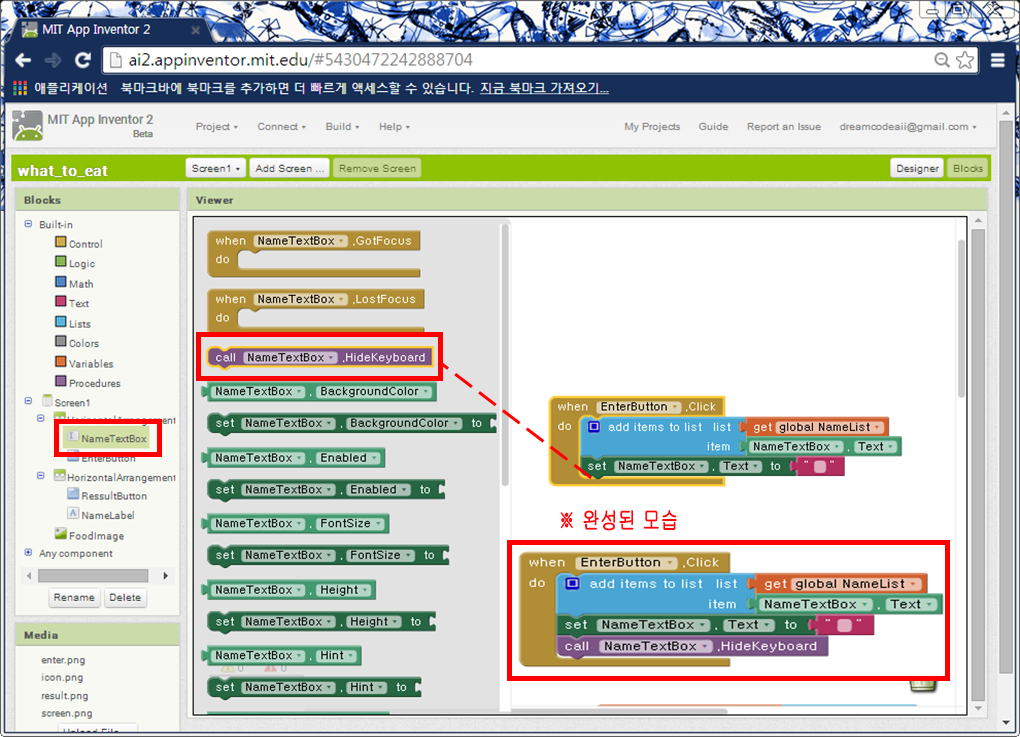This screenshot has height=737, width=1020.
Task: Click the MIT App Inventor android logo
Action: [x=27, y=126]
